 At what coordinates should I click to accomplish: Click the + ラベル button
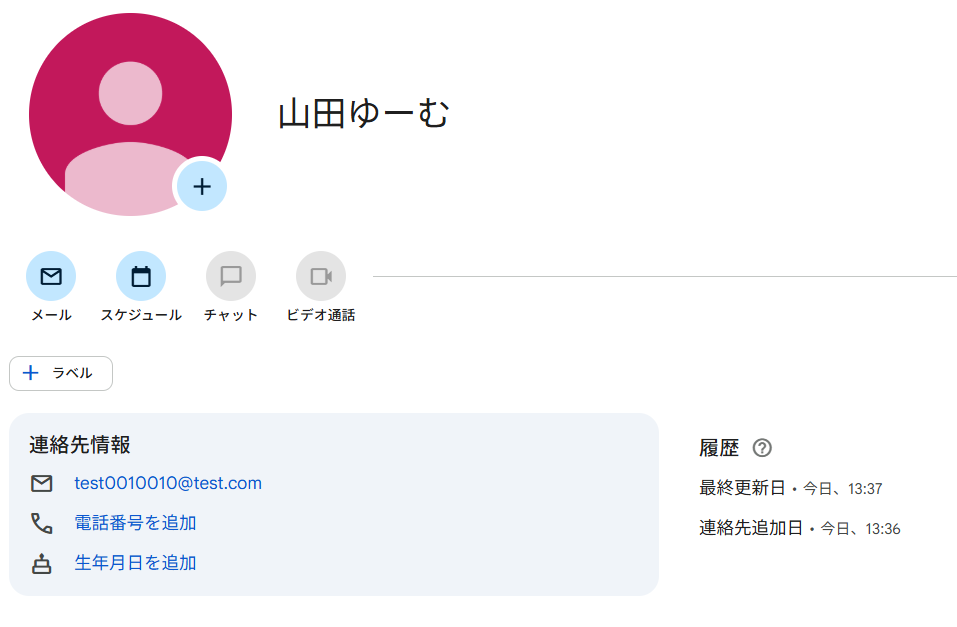(61, 373)
